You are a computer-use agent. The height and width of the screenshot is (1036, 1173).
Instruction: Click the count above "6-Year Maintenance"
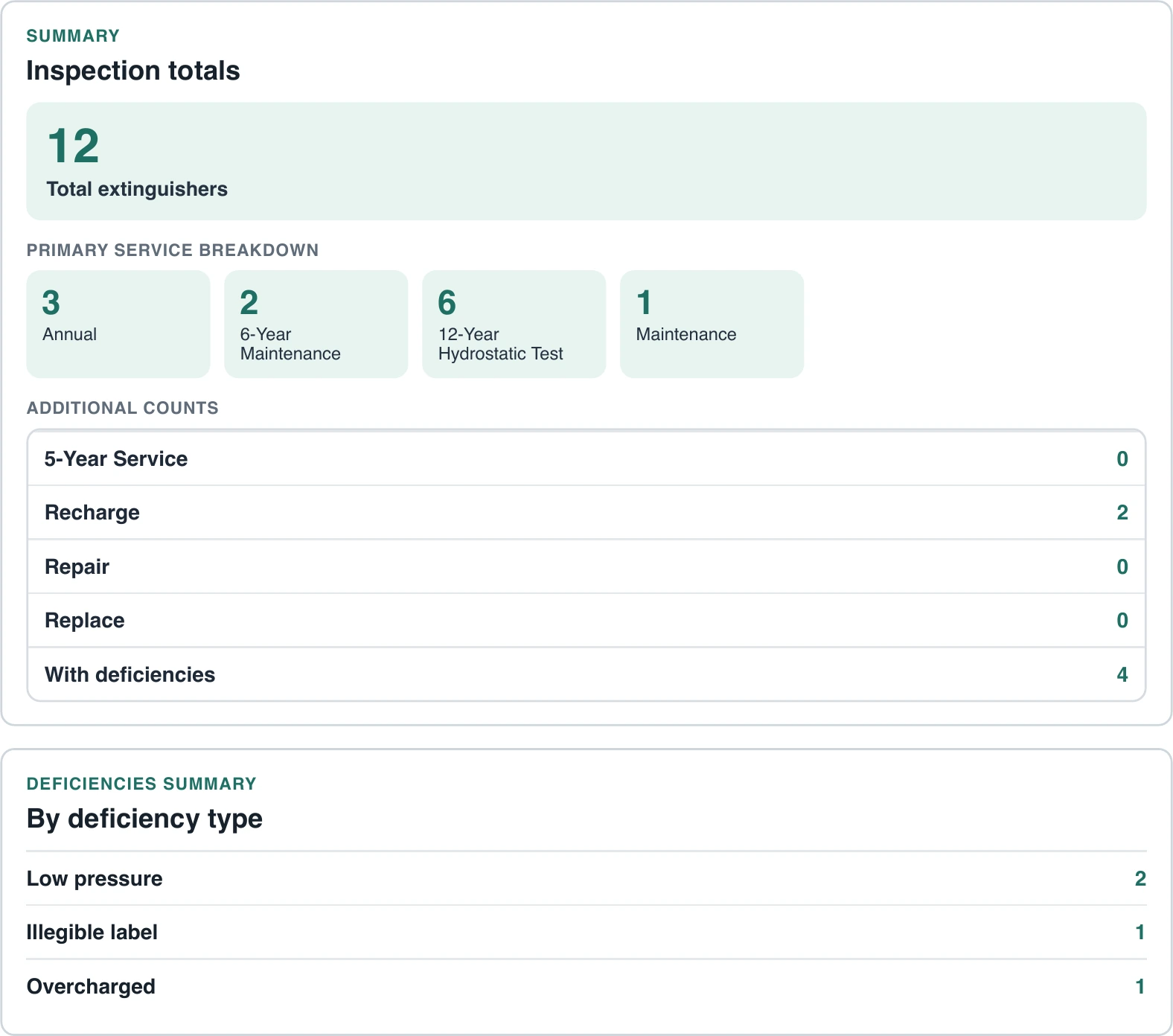[x=249, y=302]
